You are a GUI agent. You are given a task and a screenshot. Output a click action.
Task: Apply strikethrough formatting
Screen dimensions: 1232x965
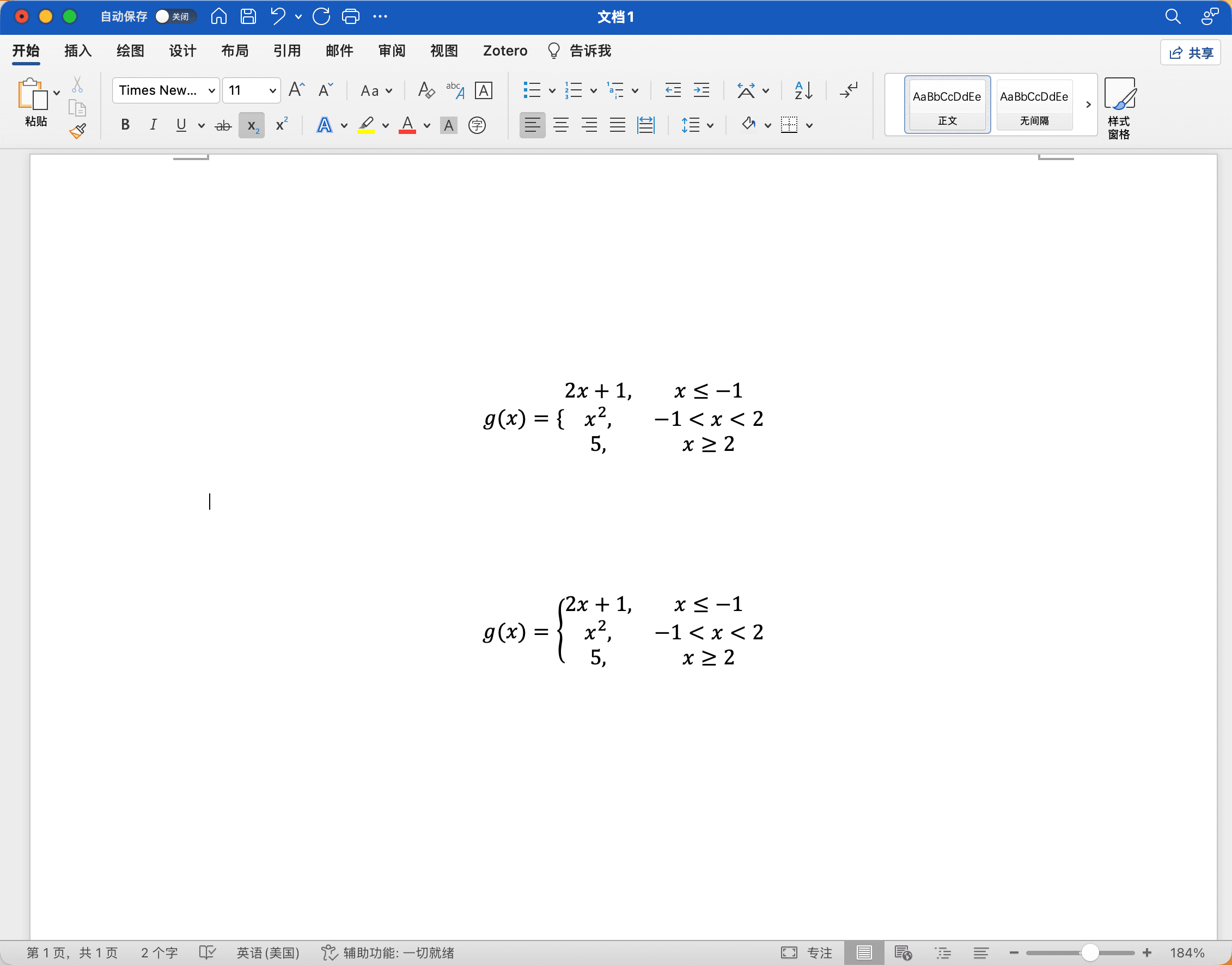coord(223,125)
